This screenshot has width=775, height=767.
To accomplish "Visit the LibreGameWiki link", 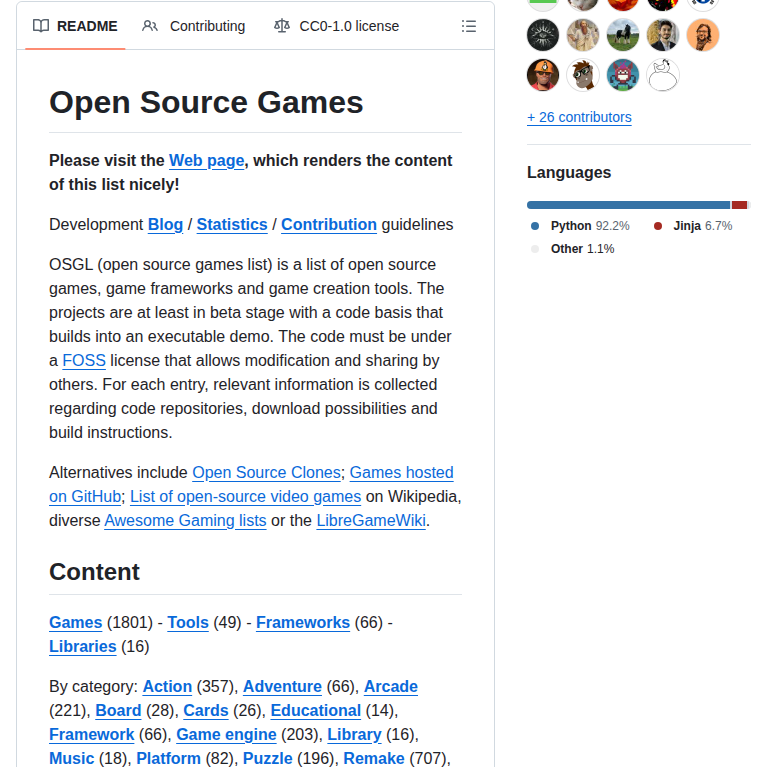I will (371, 520).
